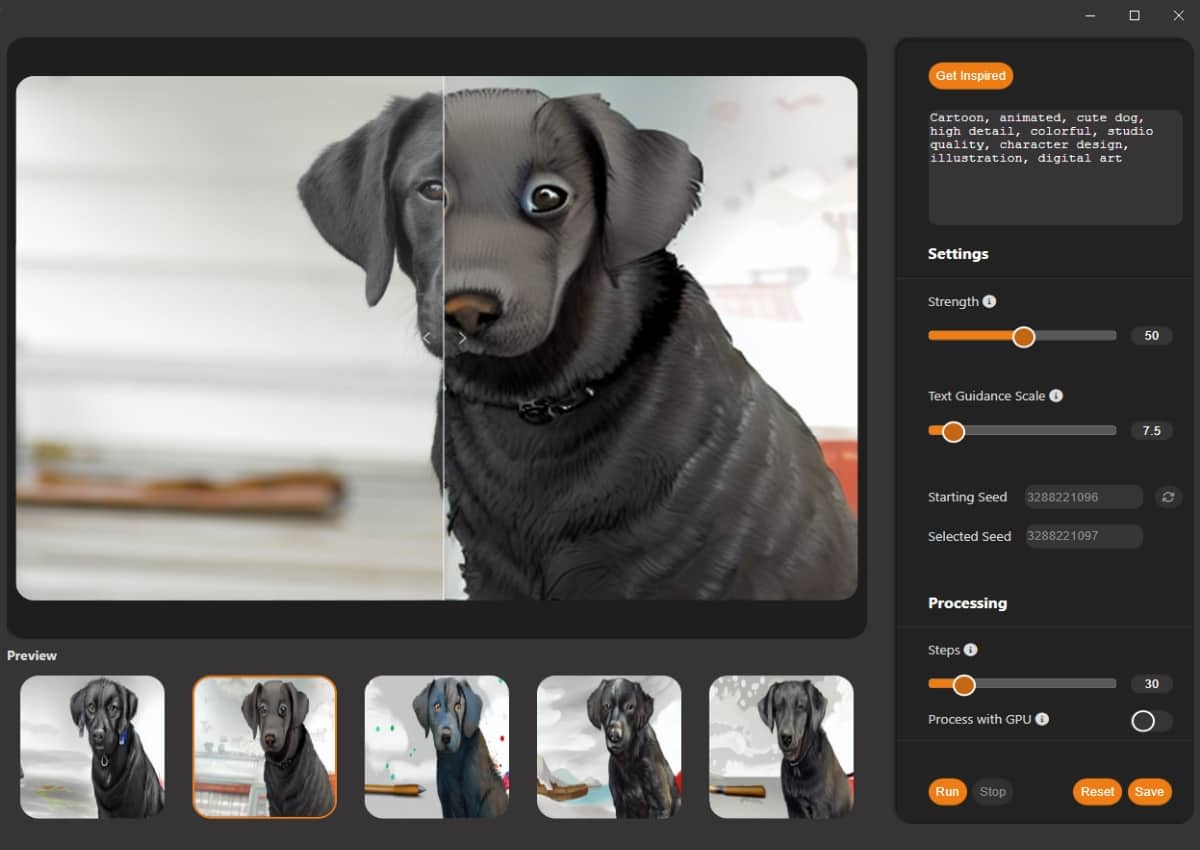Click the Steps slider handle

click(964, 685)
